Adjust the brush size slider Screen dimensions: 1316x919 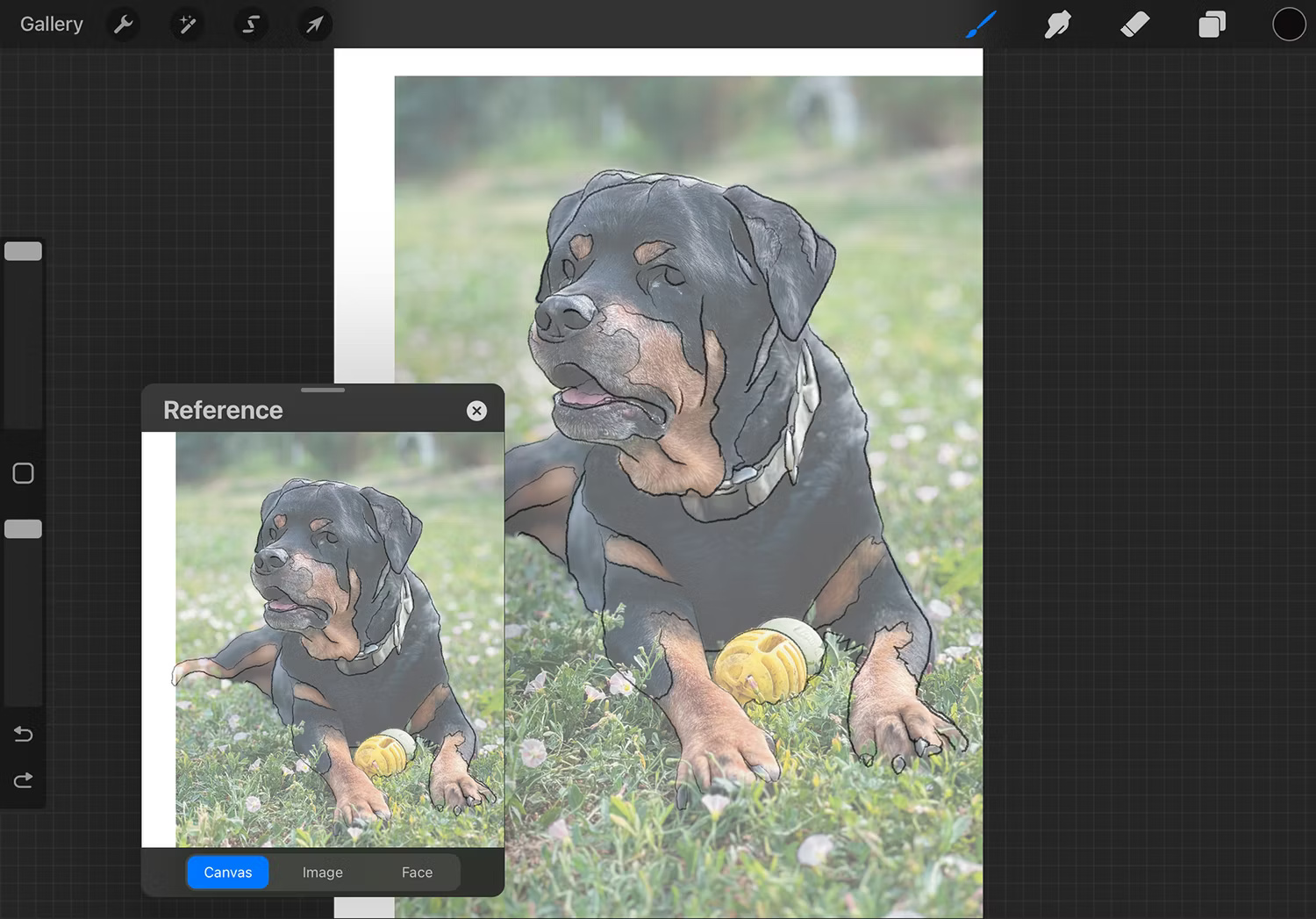click(x=23, y=250)
